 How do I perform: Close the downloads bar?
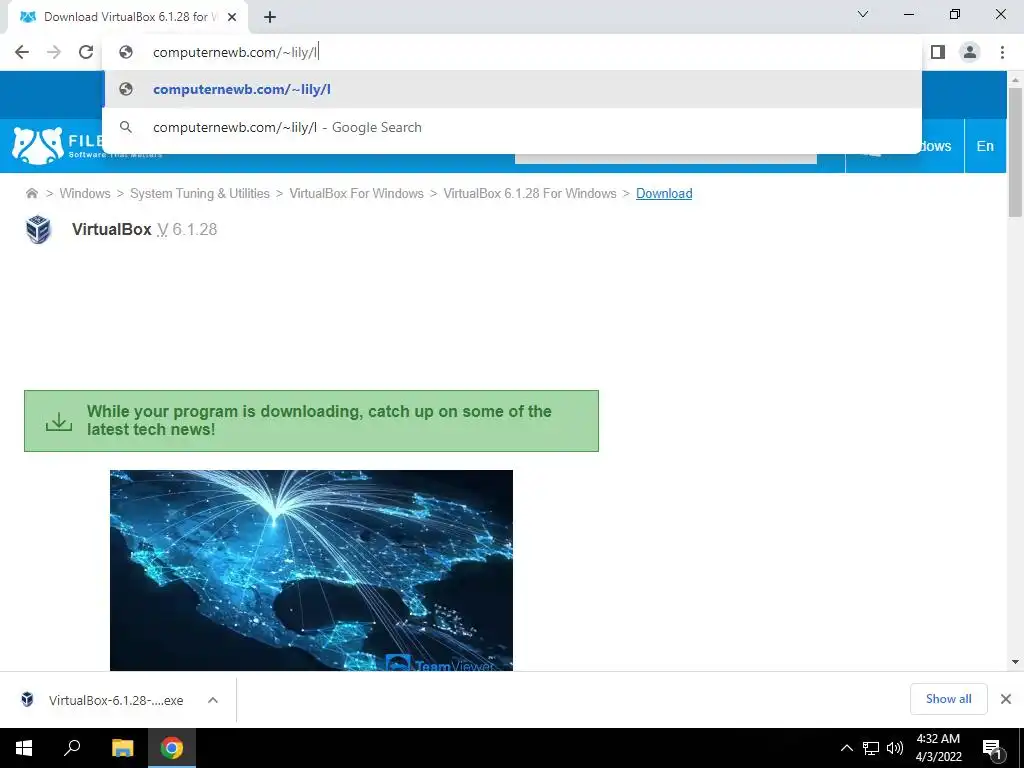pos(1006,699)
